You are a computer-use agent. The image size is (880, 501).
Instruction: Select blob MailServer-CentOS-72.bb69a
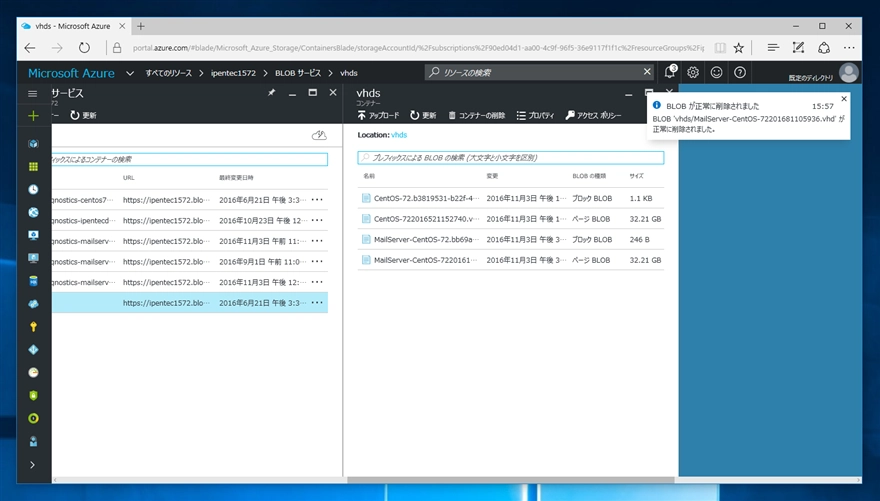pos(511,240)
